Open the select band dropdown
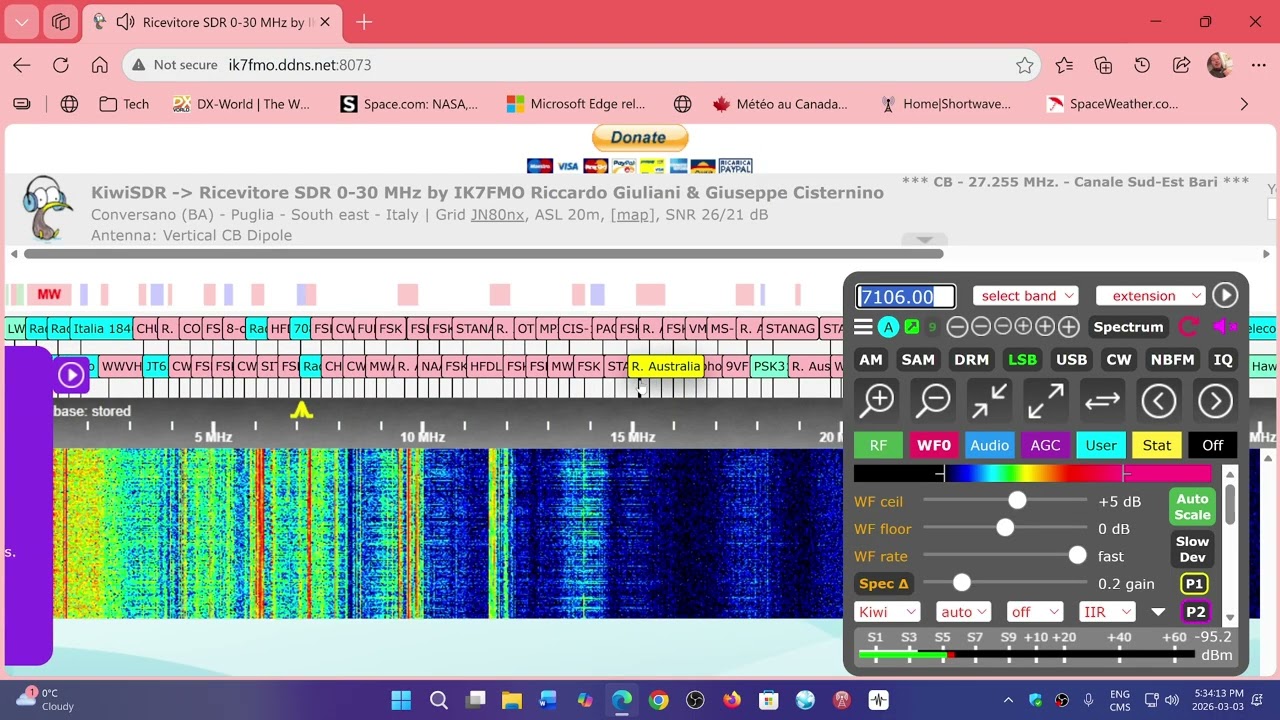This screenshot has width=1280, height=720. point(1025,296)
